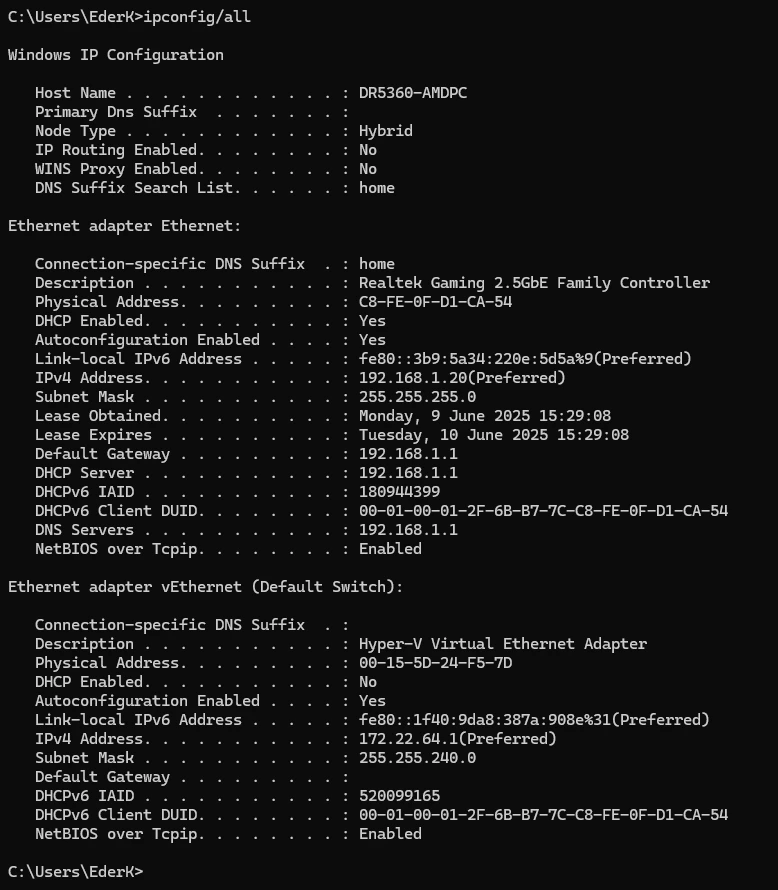The image size is (778, 890).
Task: Click the DHCPv6 IAID value 520099165
Action: coord(399,795)
